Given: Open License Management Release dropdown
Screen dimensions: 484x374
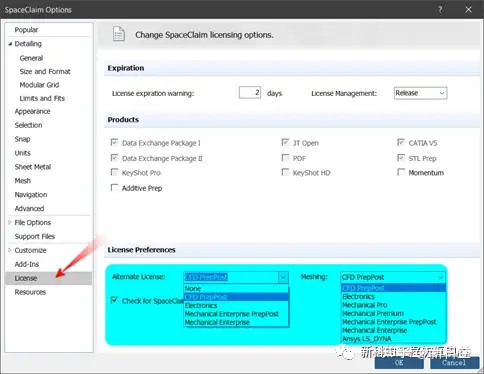Looking at the screenshot, I should click(420, 93).
